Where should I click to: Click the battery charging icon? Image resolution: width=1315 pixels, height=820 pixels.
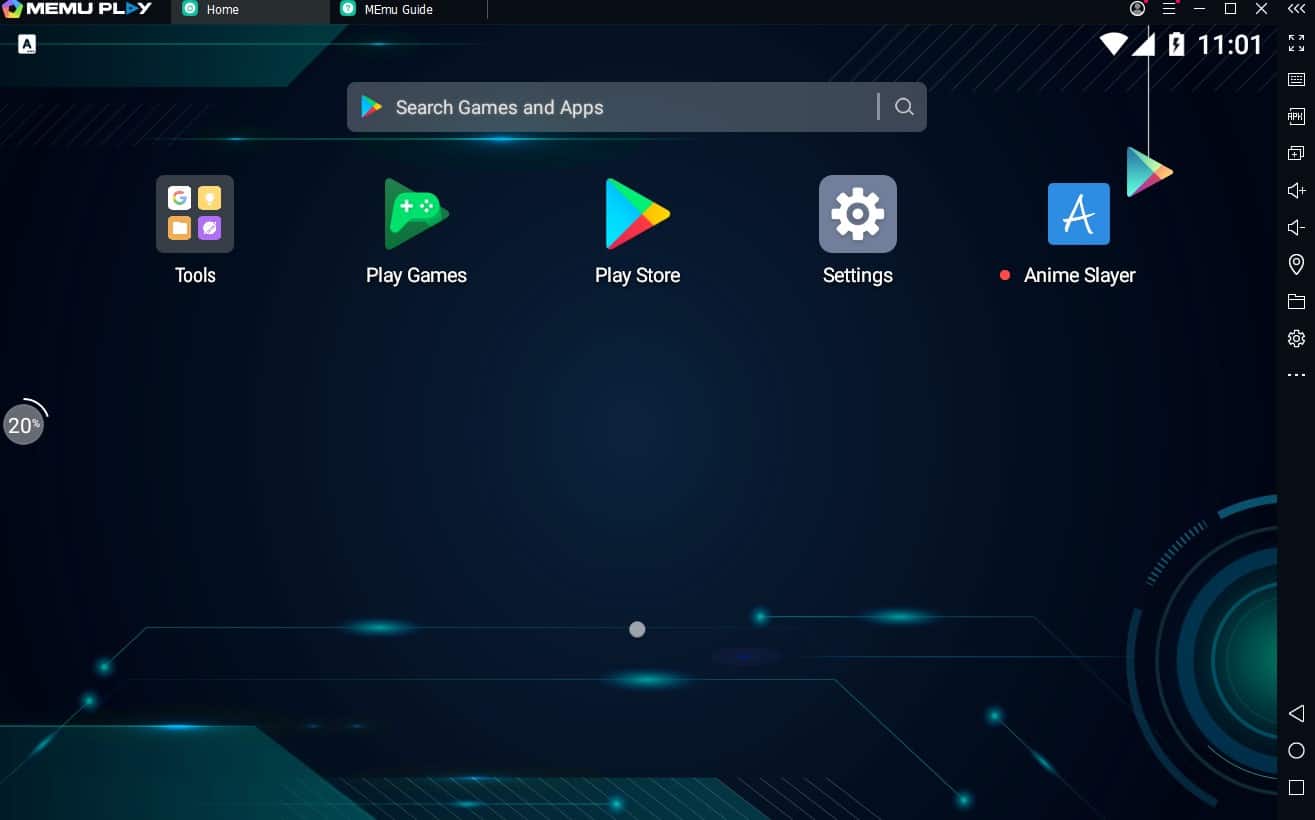pos(1176,44)
